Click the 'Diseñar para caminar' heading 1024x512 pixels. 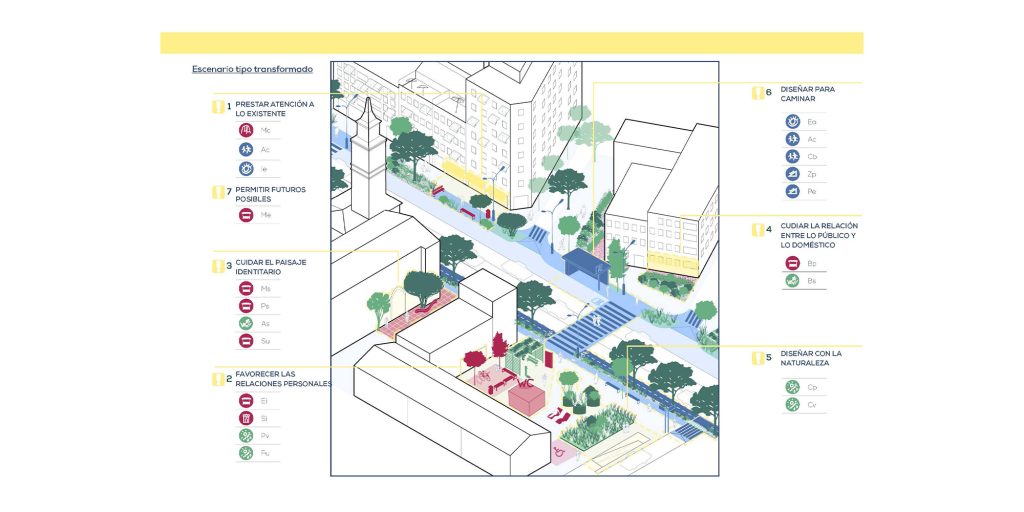(807, 94)
